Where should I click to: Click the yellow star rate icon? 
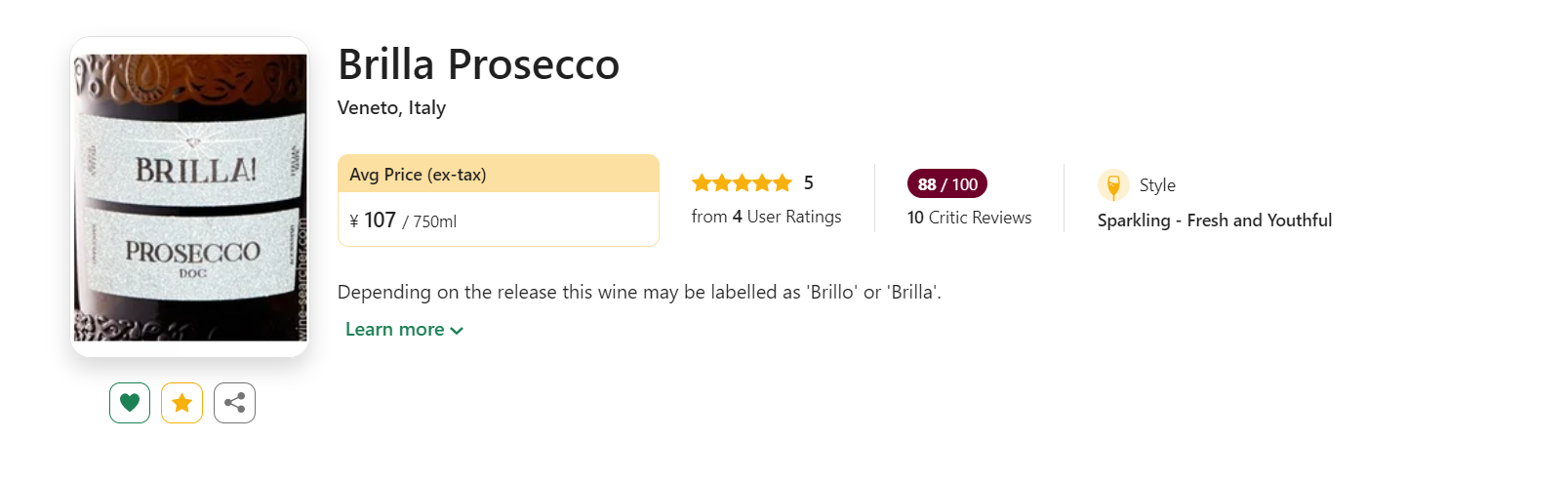[181, 403]
